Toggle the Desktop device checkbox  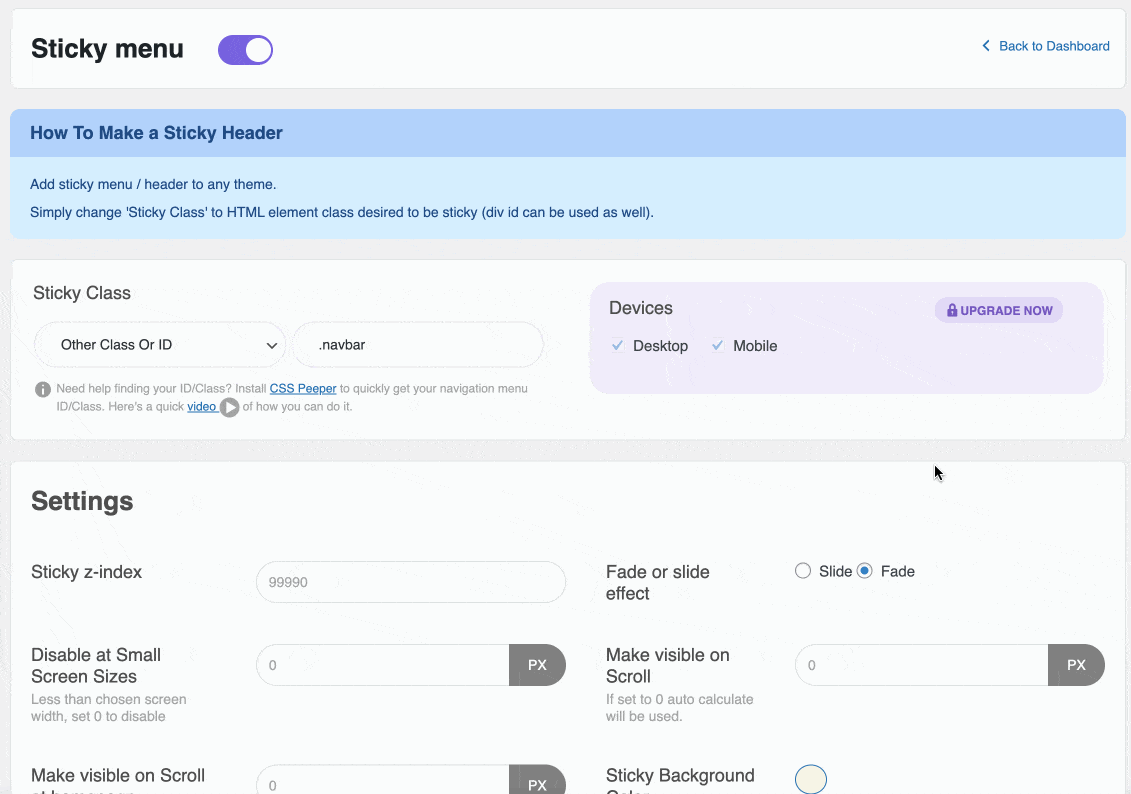point(617,345)
